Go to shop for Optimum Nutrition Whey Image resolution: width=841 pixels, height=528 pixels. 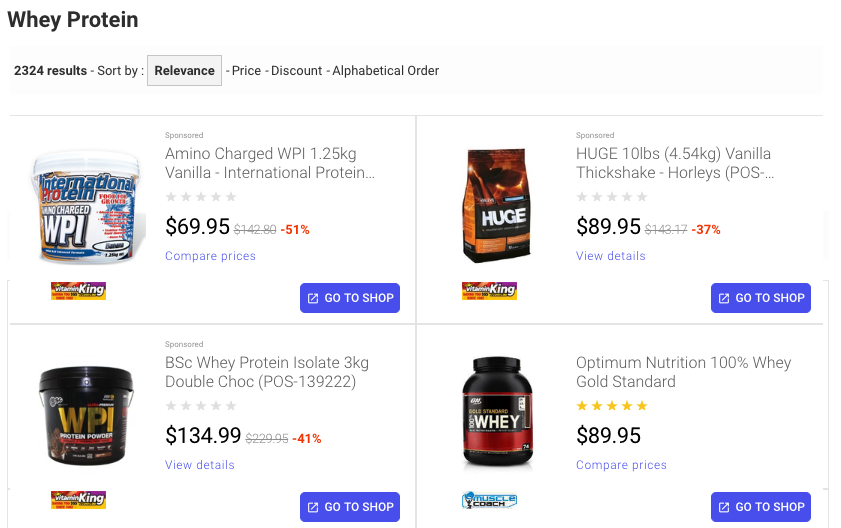tap(761, 507)
